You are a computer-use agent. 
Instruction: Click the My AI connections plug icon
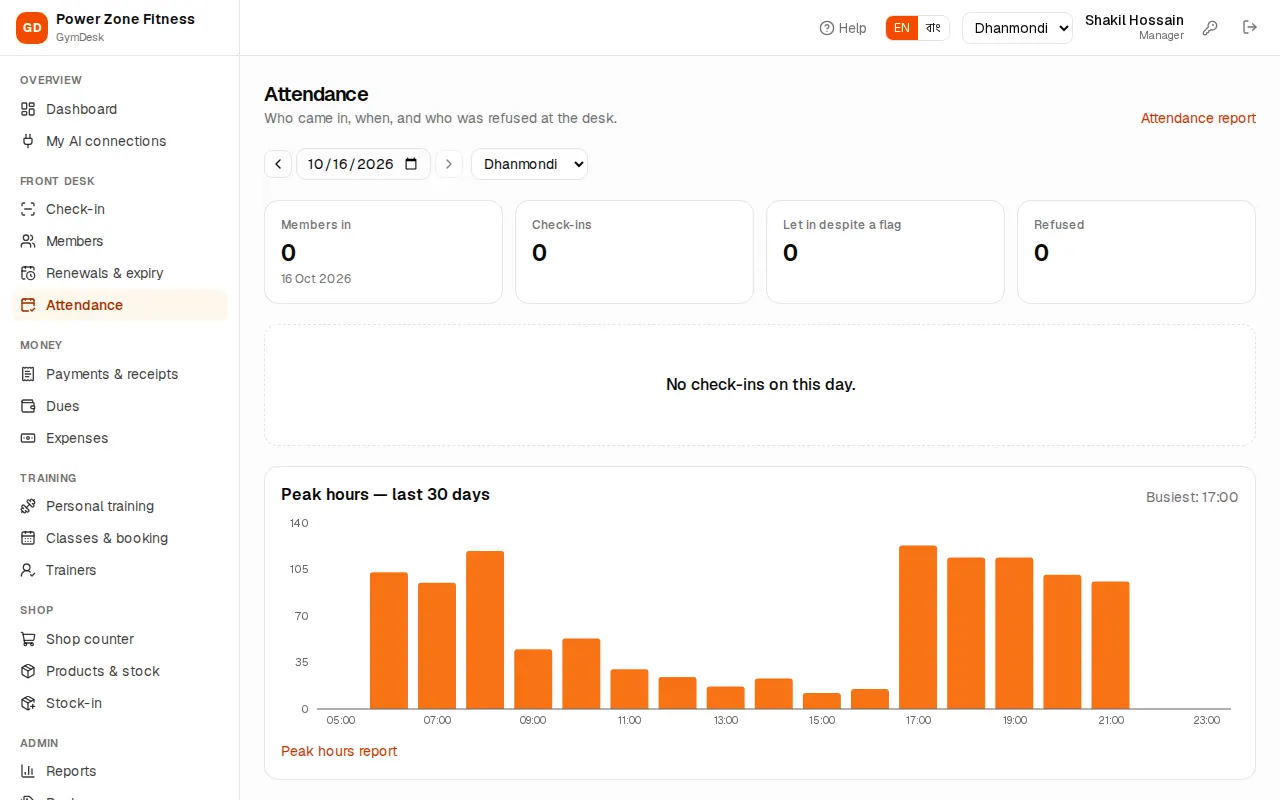[x=28, y=141]
